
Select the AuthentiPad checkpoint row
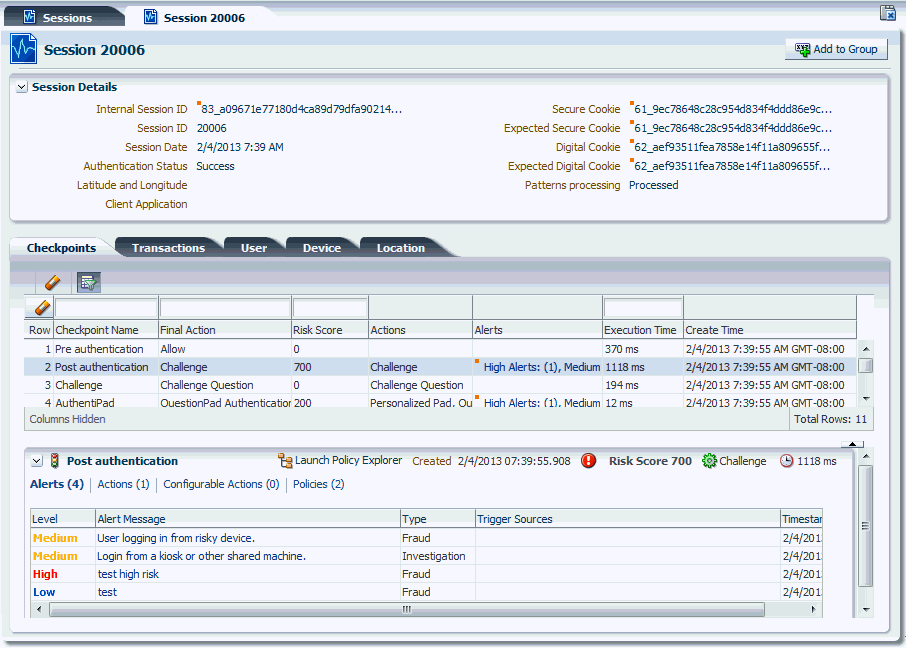440,402
